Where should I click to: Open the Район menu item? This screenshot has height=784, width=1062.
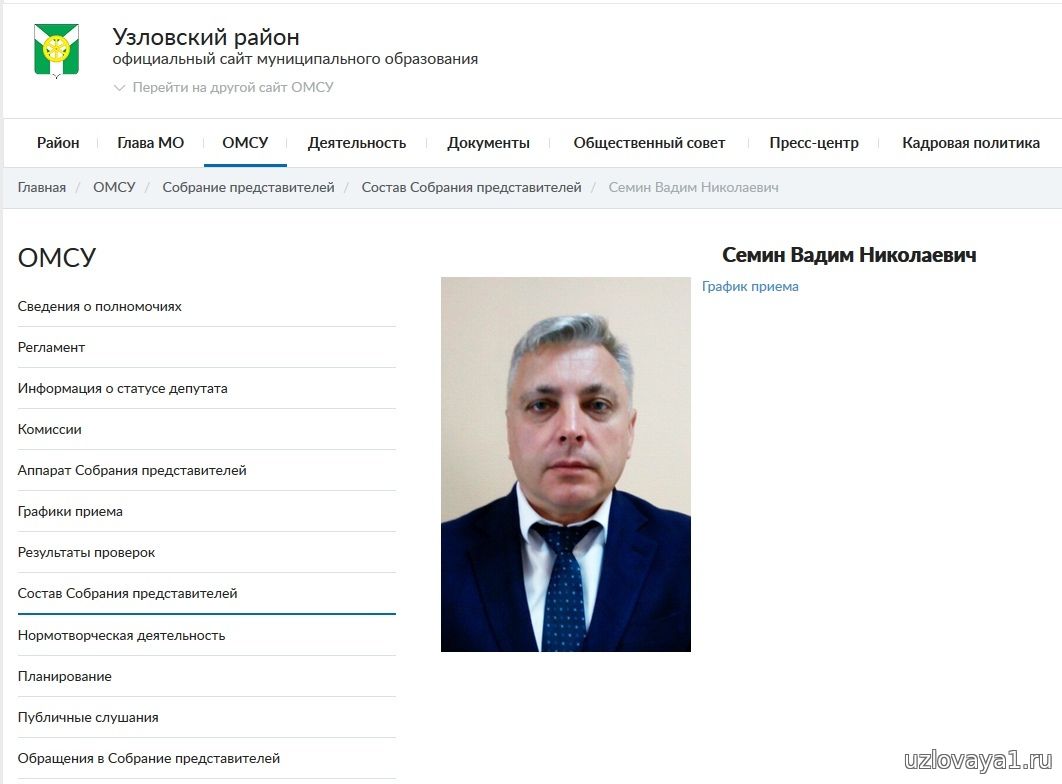coord(58,143)
